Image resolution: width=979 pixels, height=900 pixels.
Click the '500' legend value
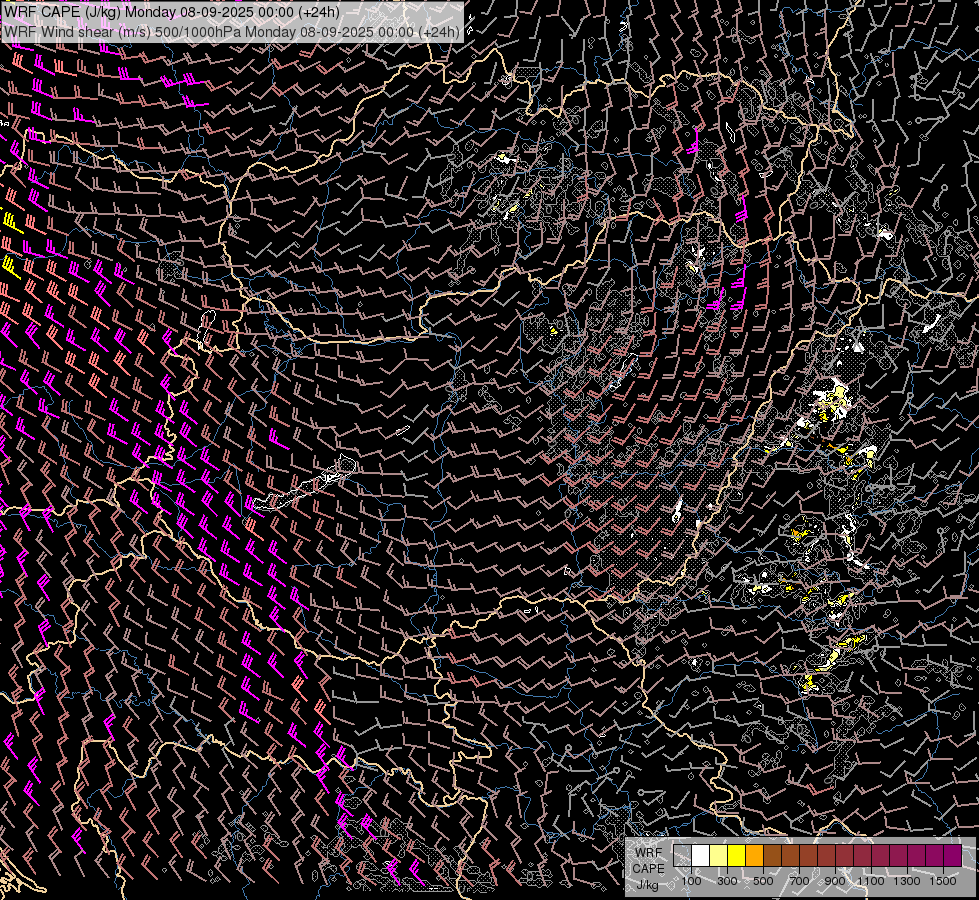click(763, 881)
